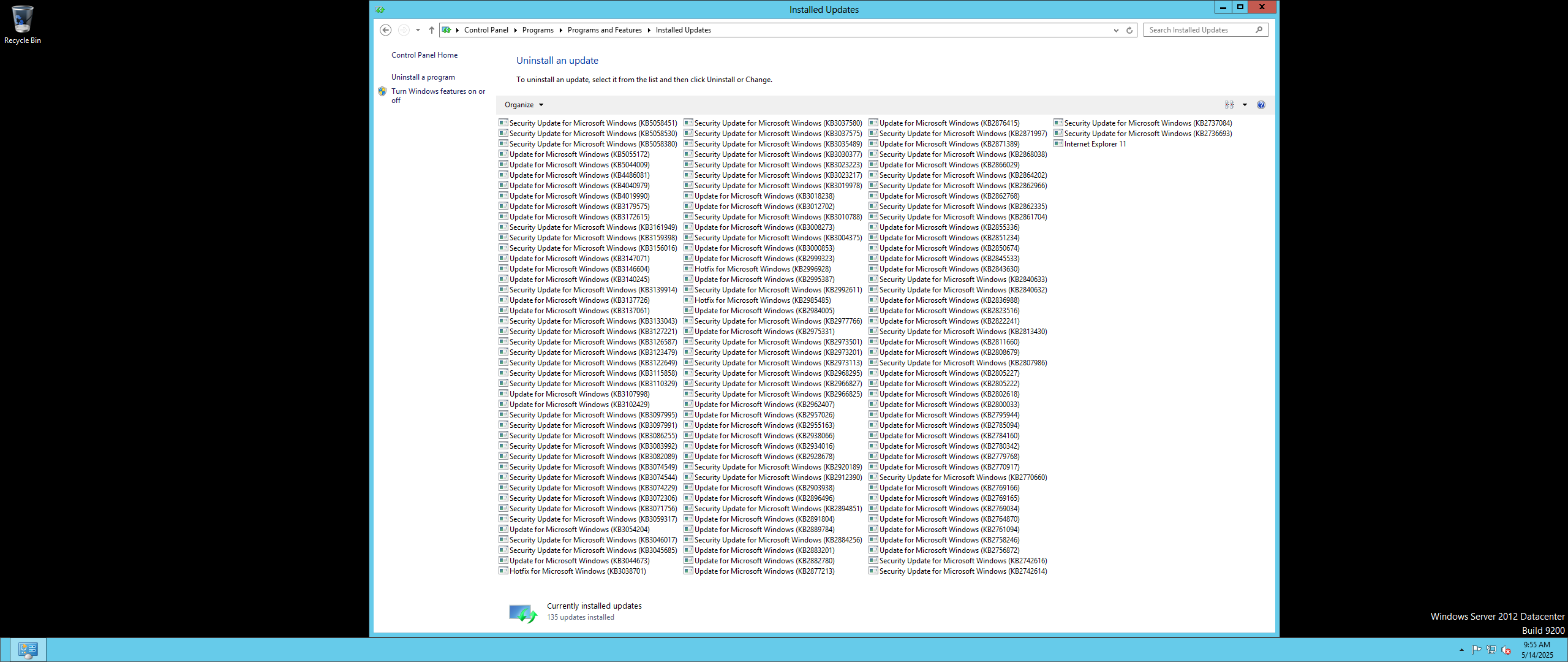Click the Back navigation arrow
This screenshot has height=662, width=1568.
[385, 29]
